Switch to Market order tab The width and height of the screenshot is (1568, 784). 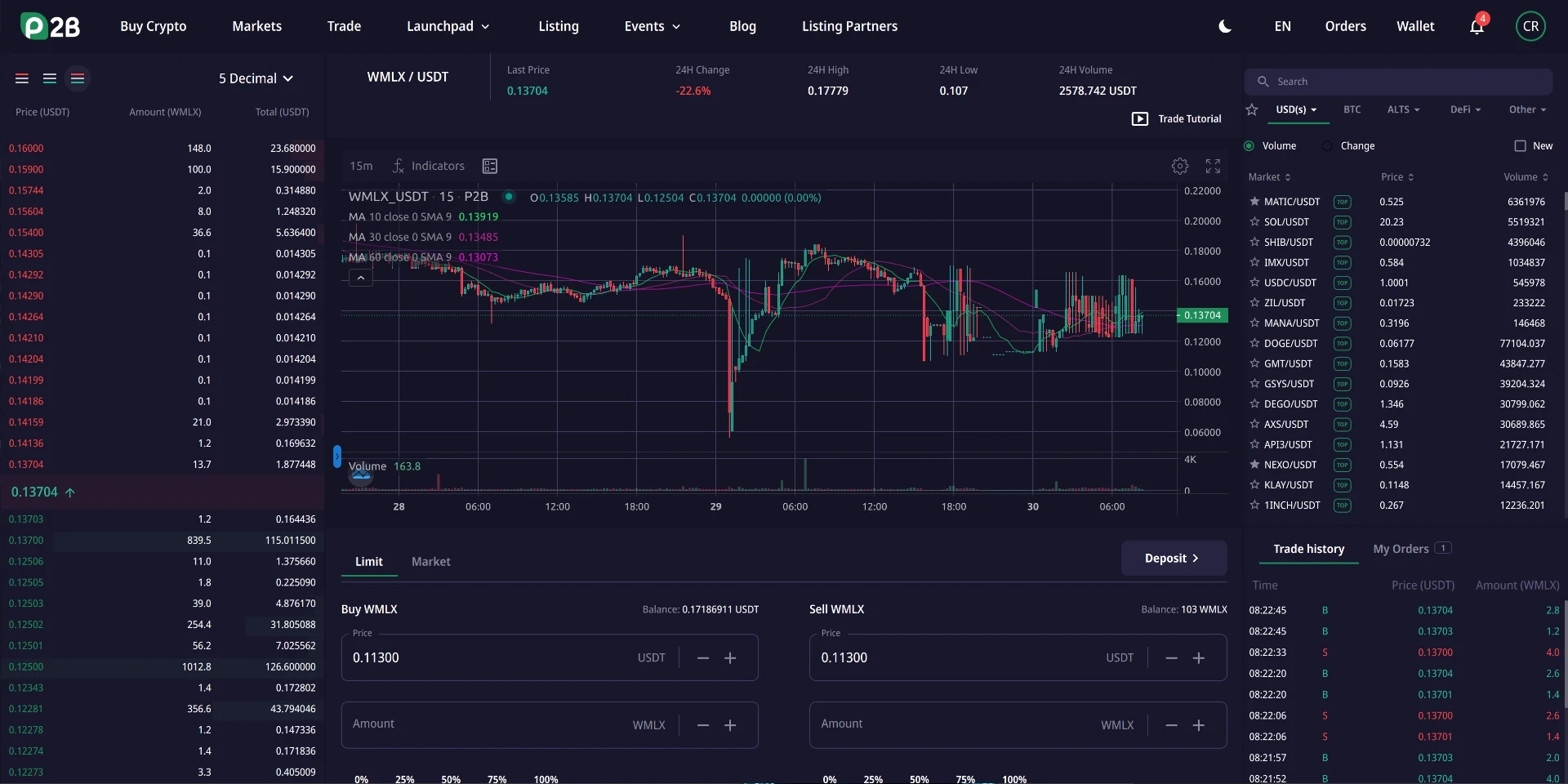pos(431,562)
